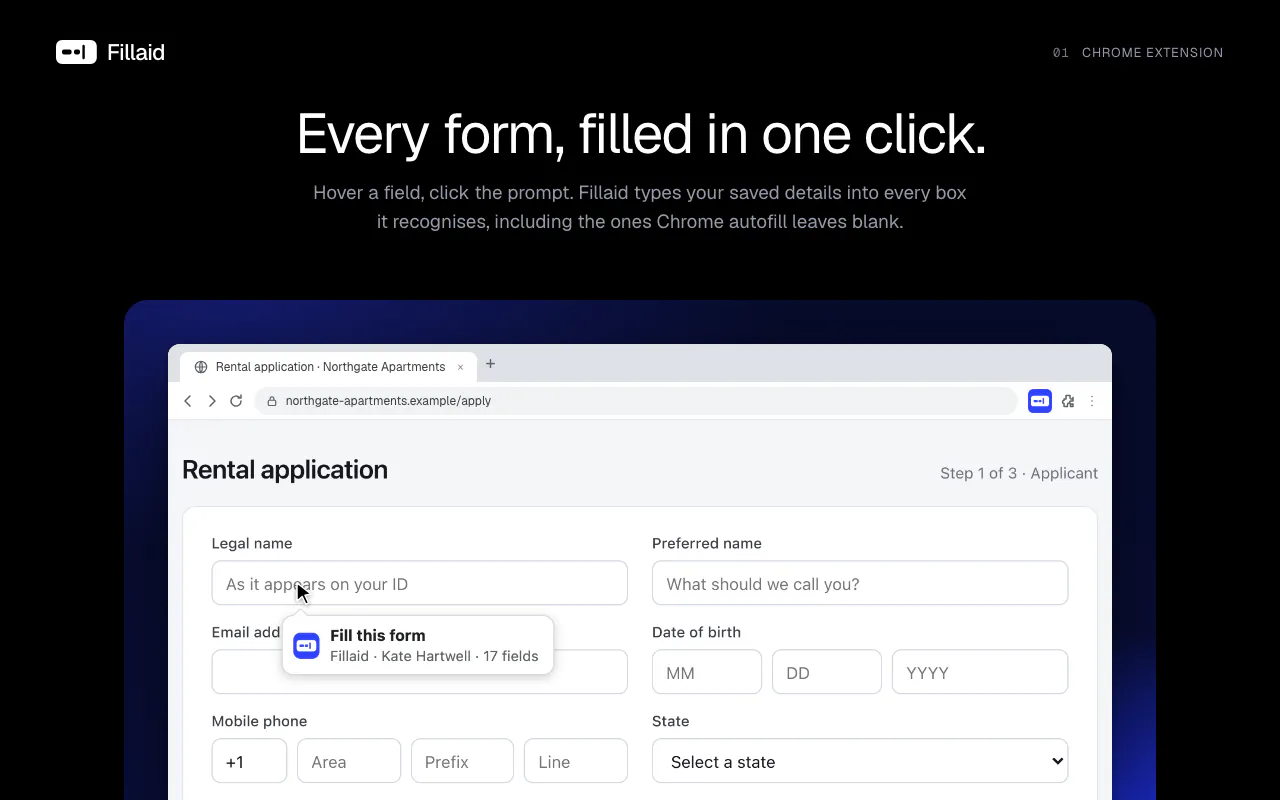Image resolution: width=1280 pixels, height=800 pixels.
Task: Click the Fillaid icon in the popup
Action: pos(306,645)
